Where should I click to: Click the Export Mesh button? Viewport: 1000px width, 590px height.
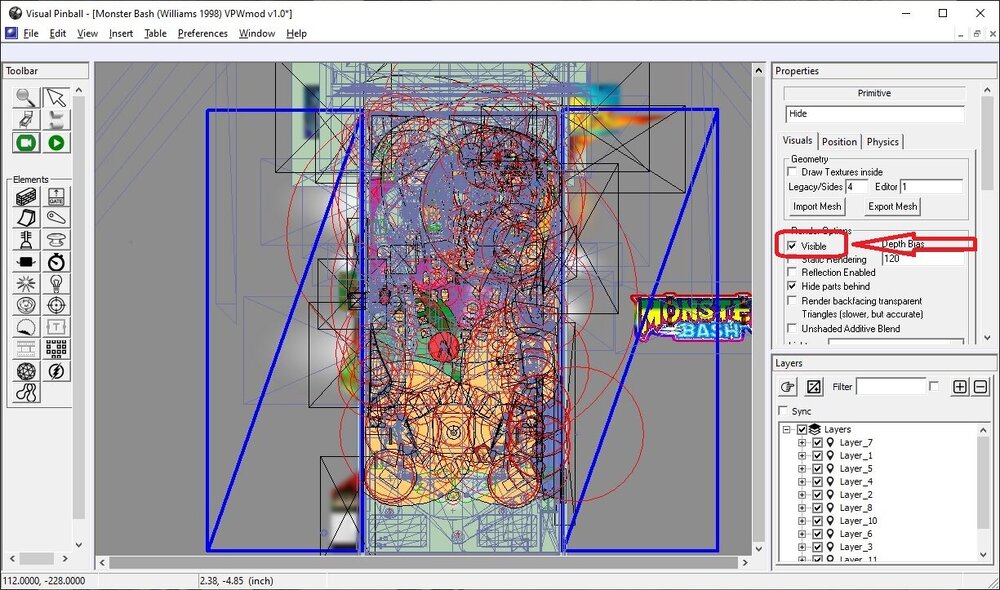point(892,207)
